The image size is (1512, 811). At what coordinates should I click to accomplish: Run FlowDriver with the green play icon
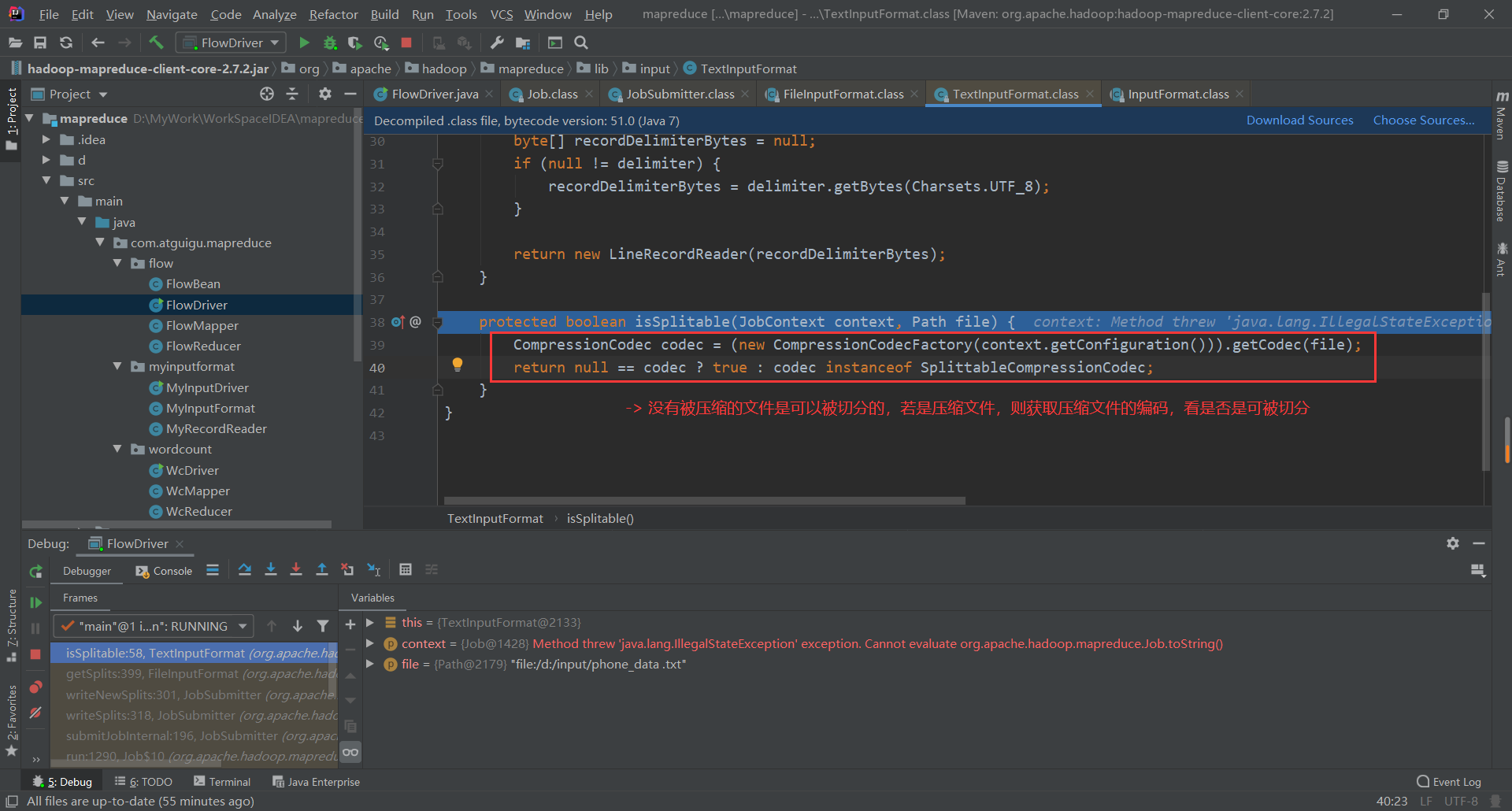304,43
